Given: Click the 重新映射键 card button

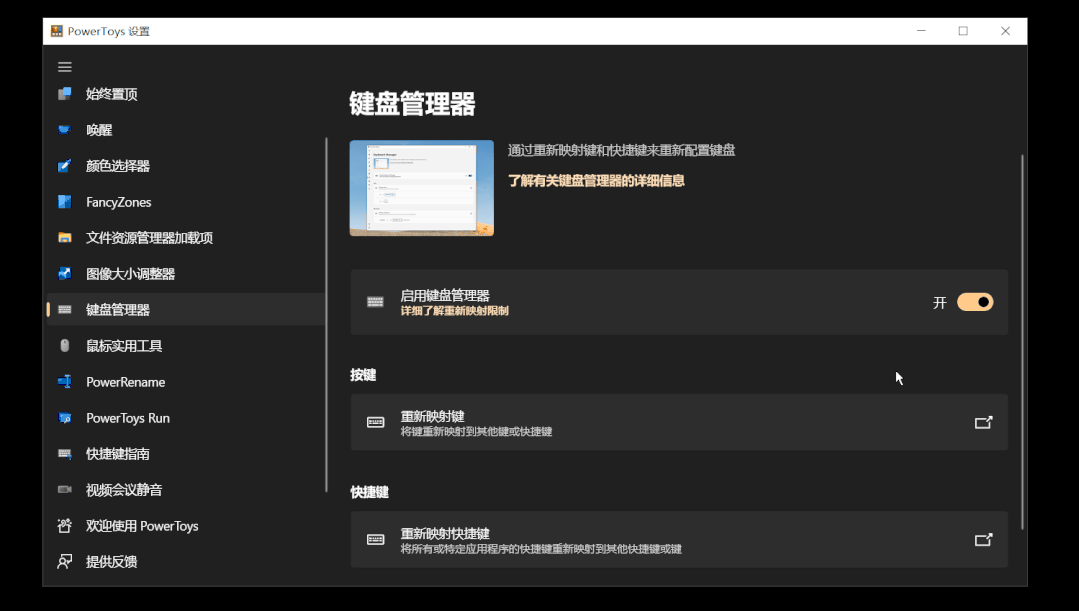Looking at the screenshot, I should point(679,422).
